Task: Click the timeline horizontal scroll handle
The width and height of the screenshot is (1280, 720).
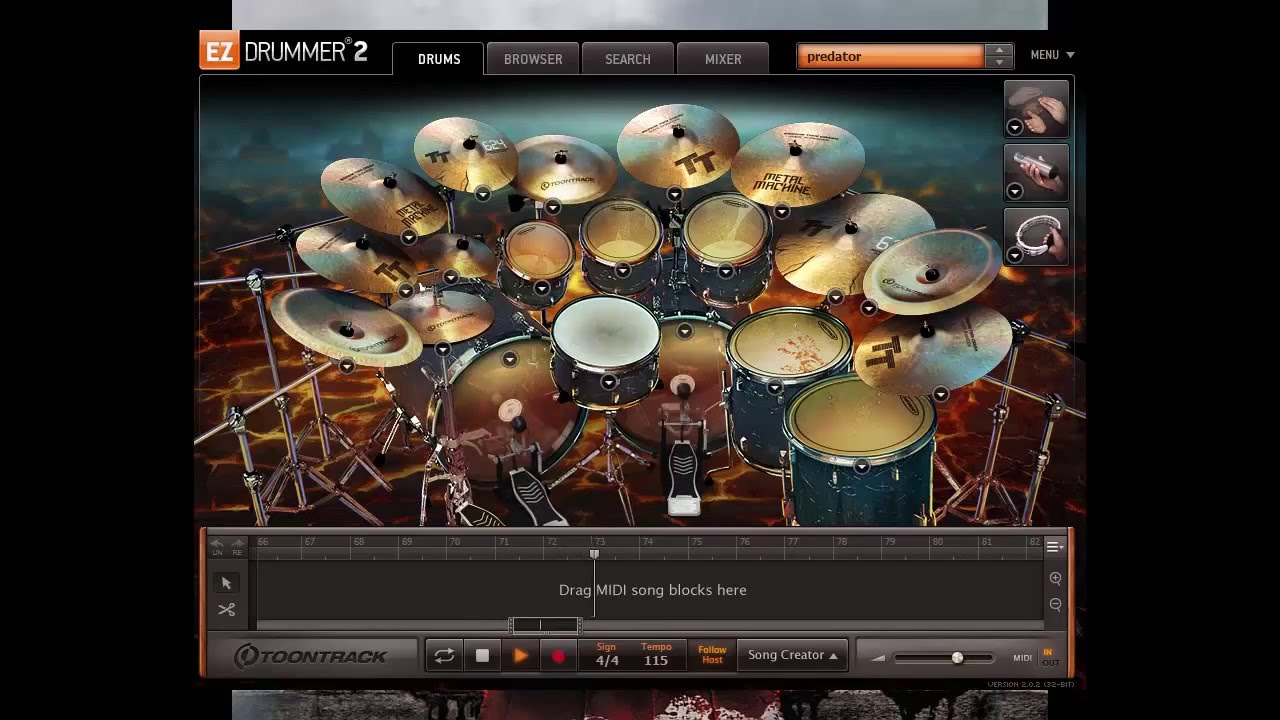Action: (545, 625)
